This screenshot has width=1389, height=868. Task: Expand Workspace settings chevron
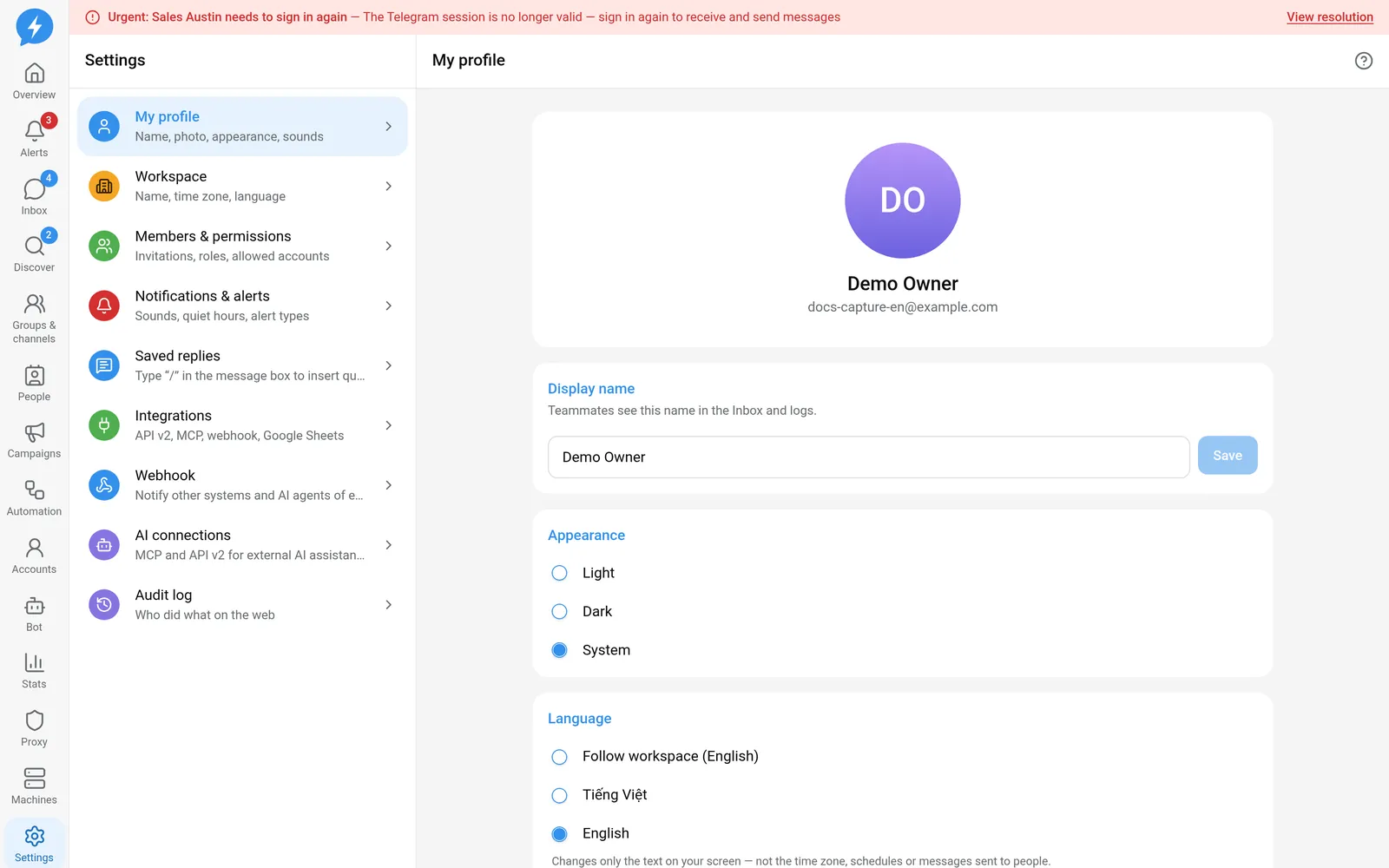point(388,187)
